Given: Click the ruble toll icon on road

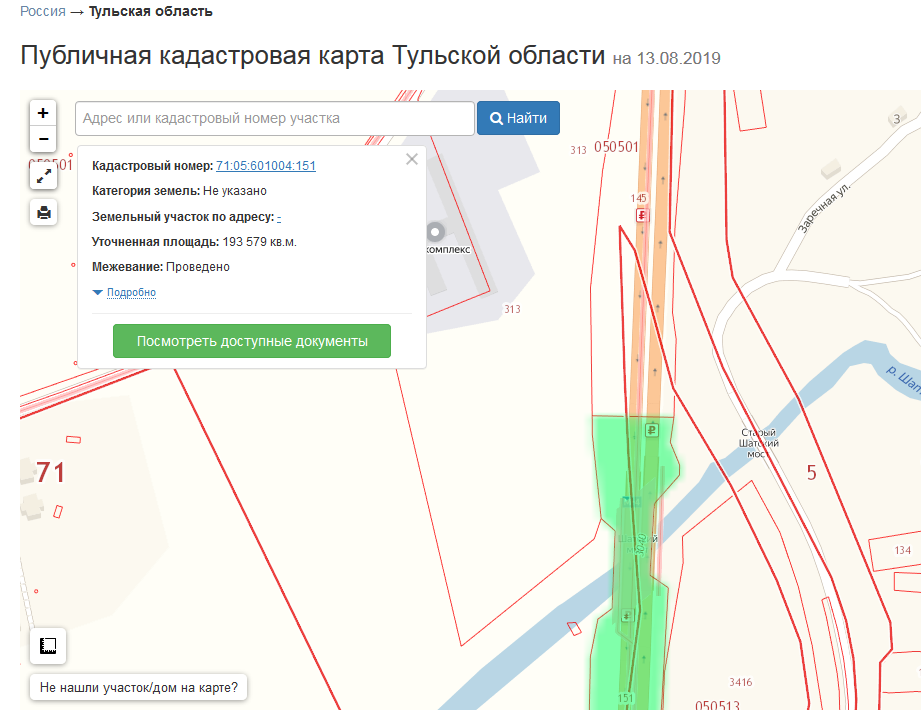Looking at the screenshot, I should pos(651,431).
